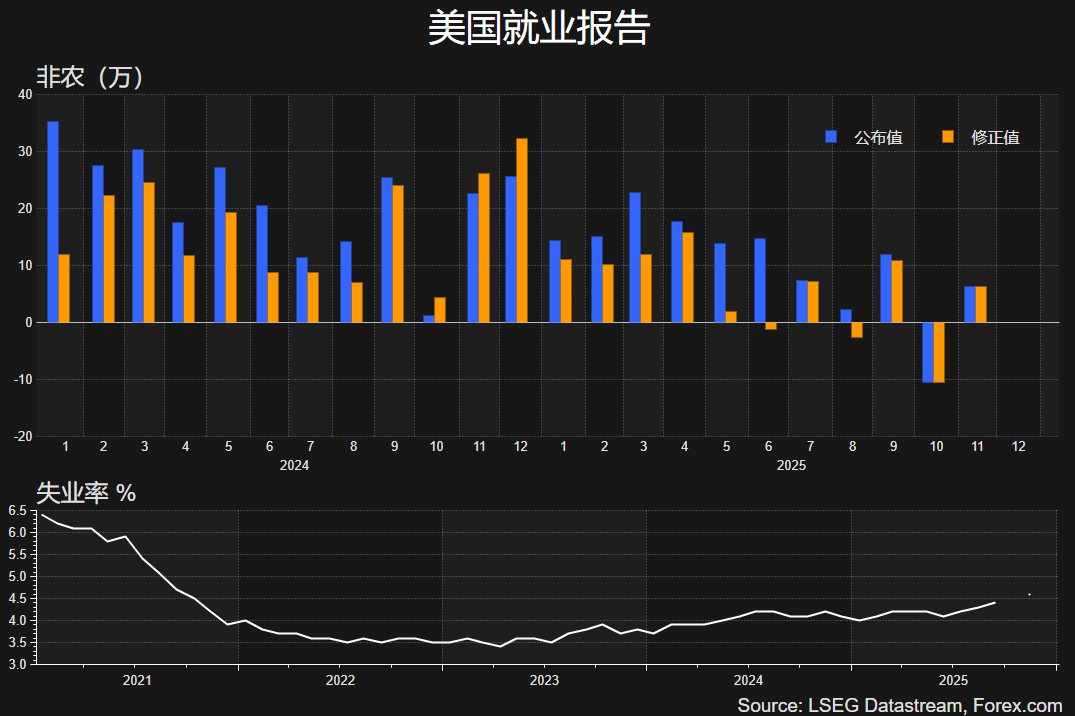Click the 失业率 % chart heading
Image resolution: width=1075 pixels, height=716 pixels.
[x=86, y=493]
